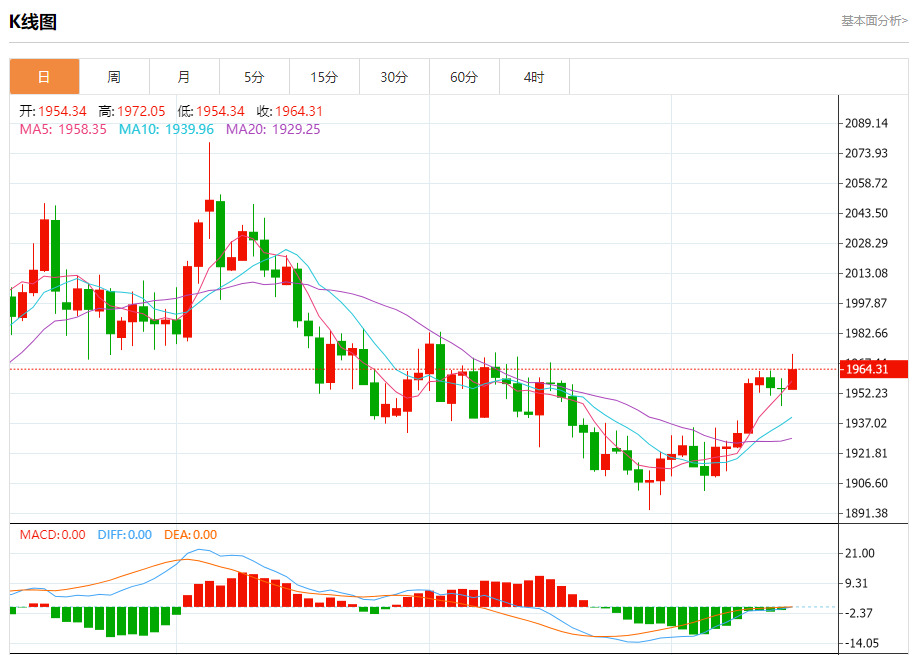This screenshot has height=655, width=918.
Task: Open the 30分 interval tab
Action: tap(394, 77)
